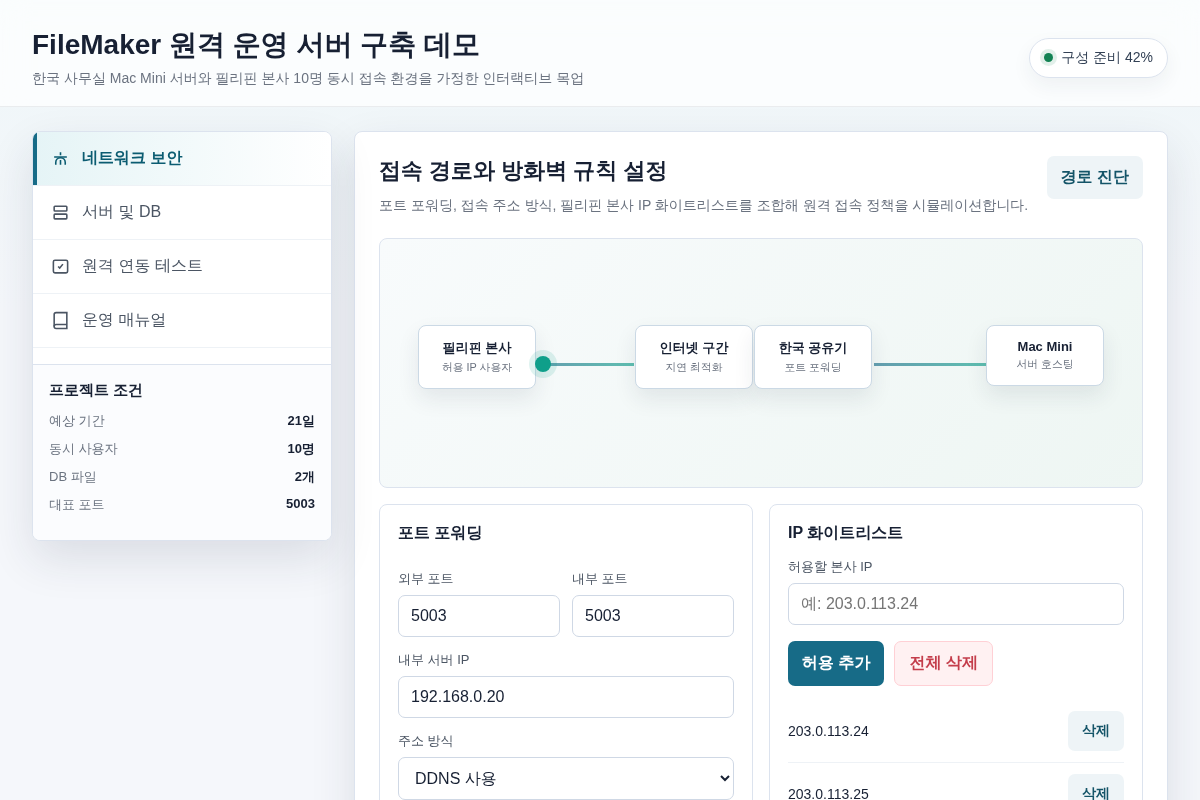Run the 경로 진단 button
Screen dimensions: 1200x800
coord(1094,177)
